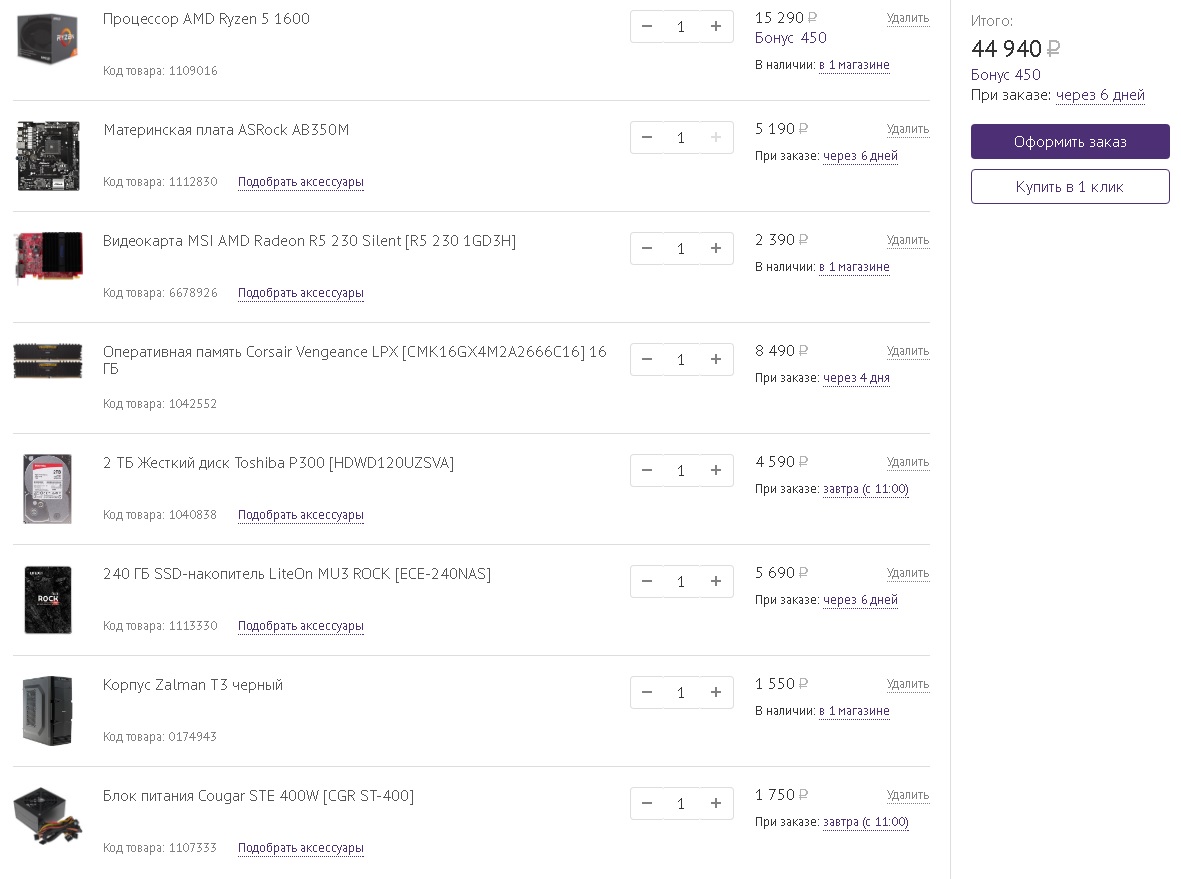Screen dimensions: 1181x879
Task: Open accessories link for Cougar power supply
Action: (x=301, y=848)
